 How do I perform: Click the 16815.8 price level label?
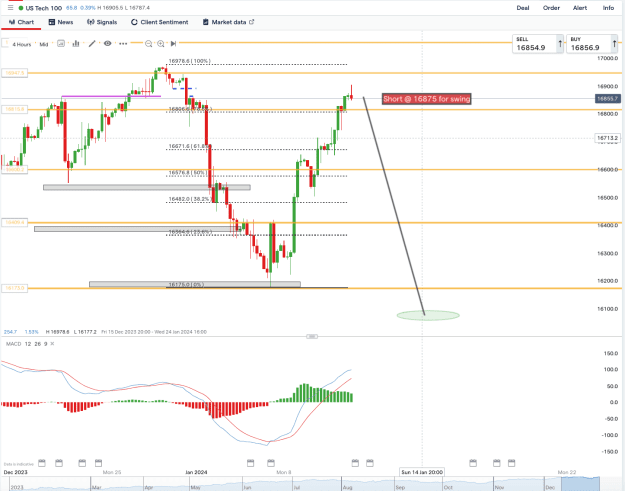[x=15, y=109]
